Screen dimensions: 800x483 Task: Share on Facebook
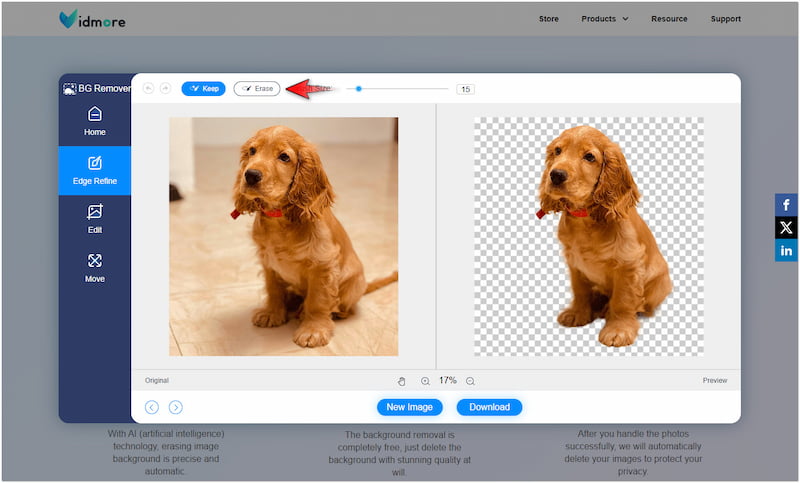(x=786, y=205)
